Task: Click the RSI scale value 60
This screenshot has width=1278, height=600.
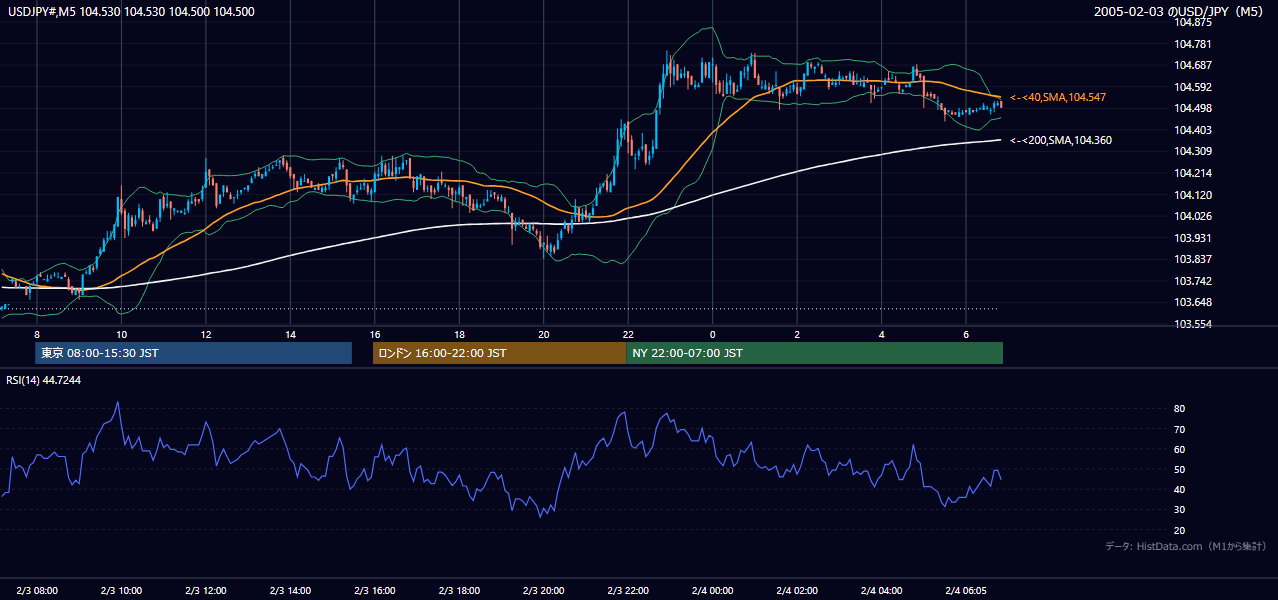Action: click(1179, 449)
